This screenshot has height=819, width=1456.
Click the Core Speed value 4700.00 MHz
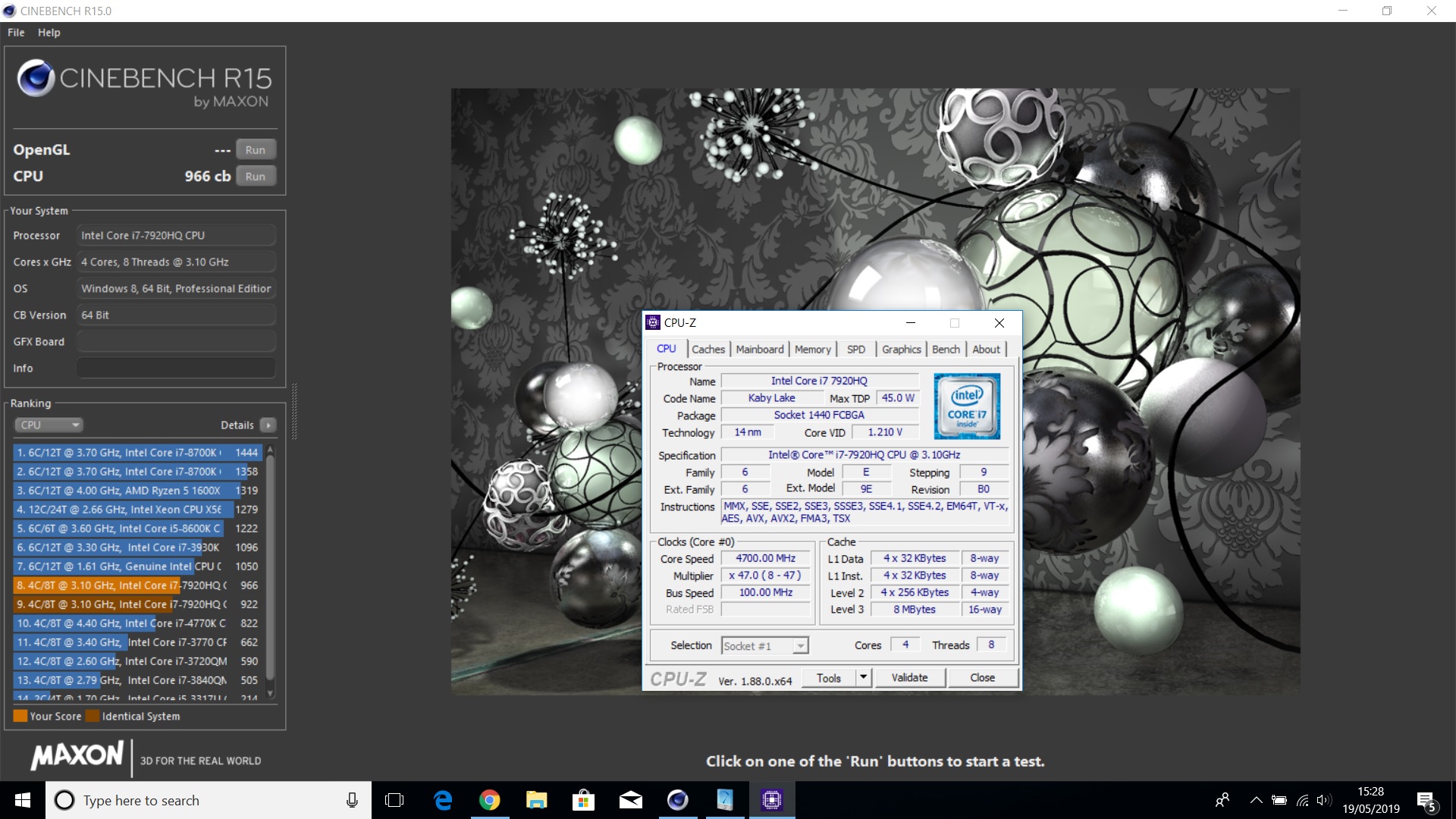(x=765, y=558)
